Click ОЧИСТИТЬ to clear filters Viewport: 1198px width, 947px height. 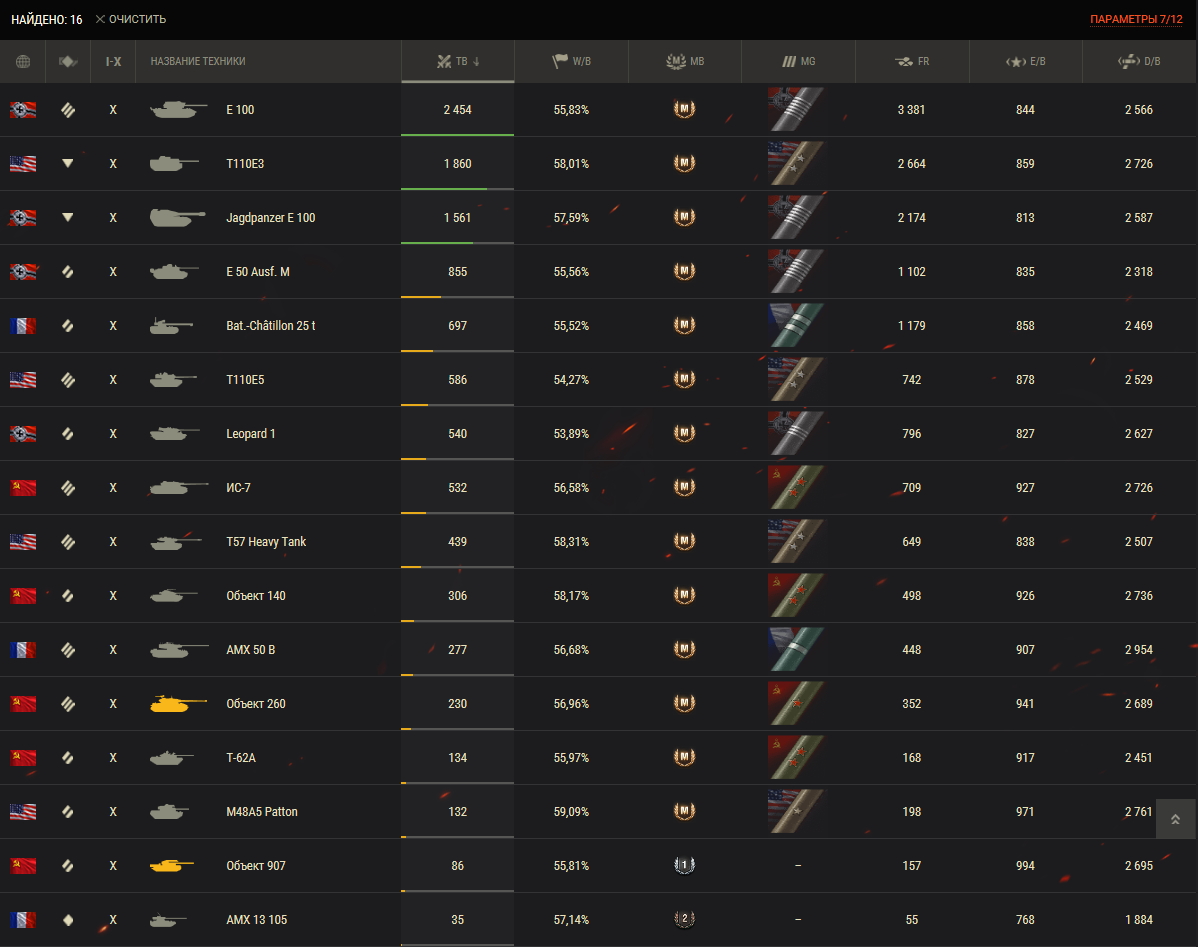coord(131,19)
